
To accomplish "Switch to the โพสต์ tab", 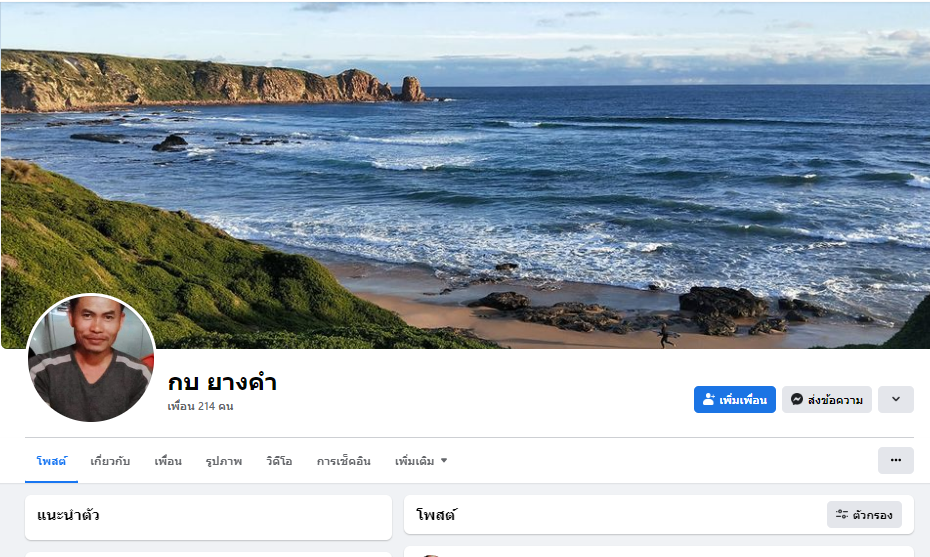I will [52, 461].
